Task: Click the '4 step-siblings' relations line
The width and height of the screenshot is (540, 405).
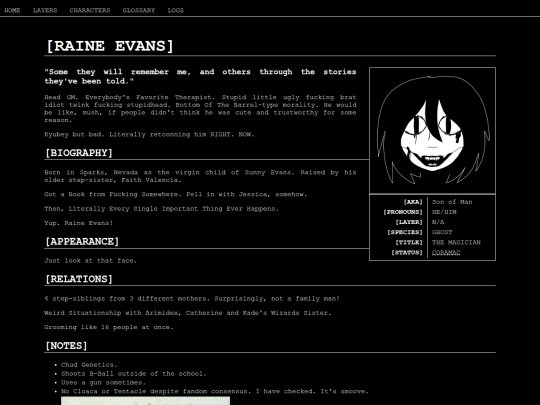Action: tap(192, 299)
